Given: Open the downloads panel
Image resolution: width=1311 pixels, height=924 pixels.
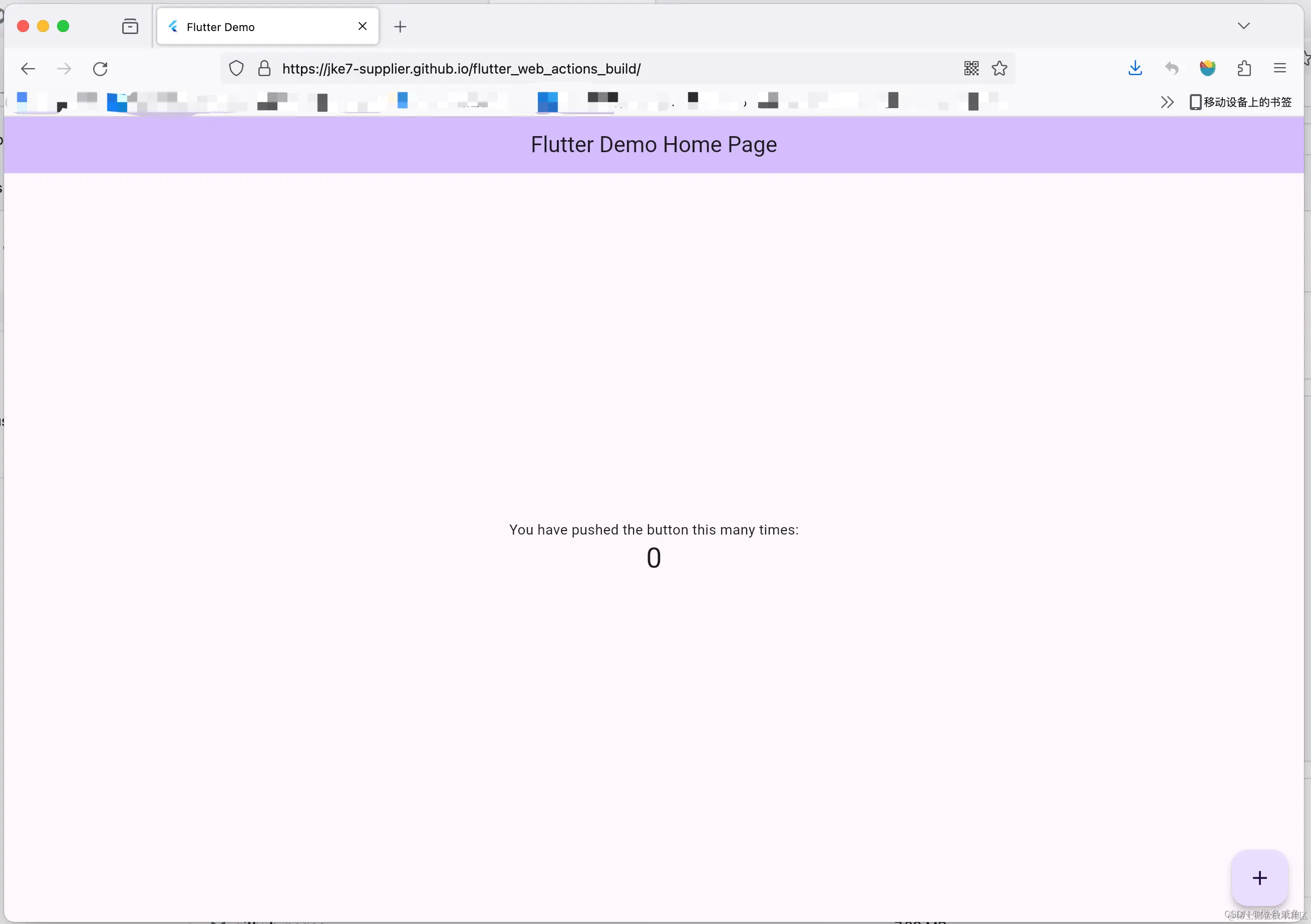Looking at the screenshot, I should (x=1135, y=69).
